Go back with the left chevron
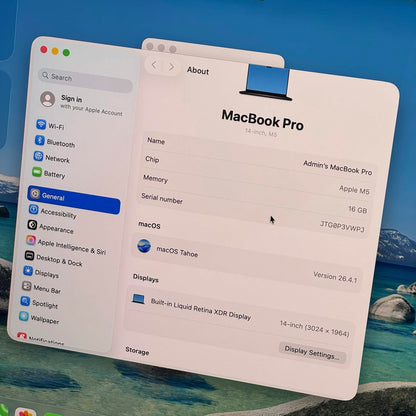416x416 pixels. 154,65
